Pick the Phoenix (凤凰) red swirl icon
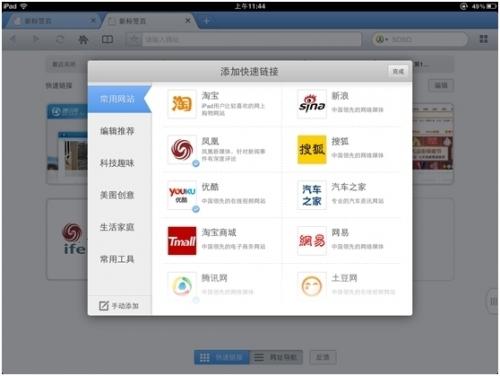 182,149
